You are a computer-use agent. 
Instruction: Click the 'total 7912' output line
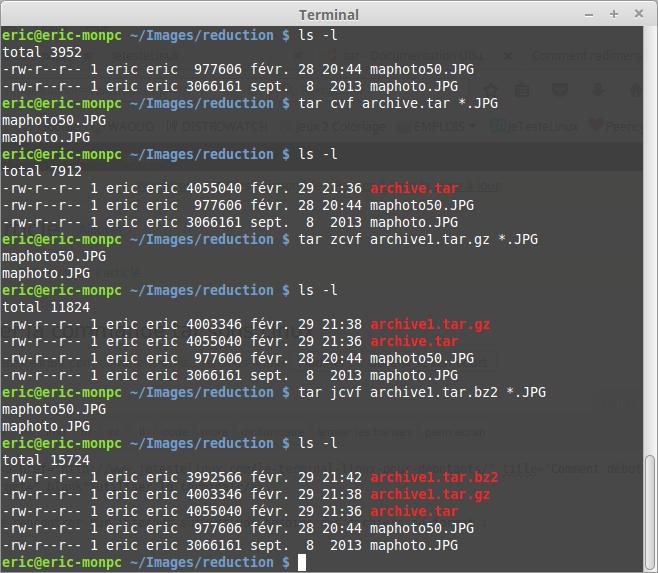(40, 171)
